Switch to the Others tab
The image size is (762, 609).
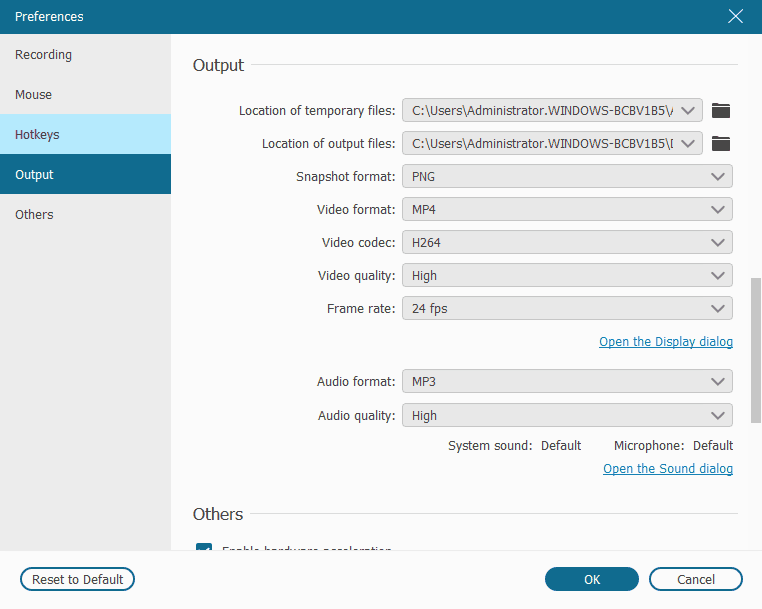coord(86,214)
